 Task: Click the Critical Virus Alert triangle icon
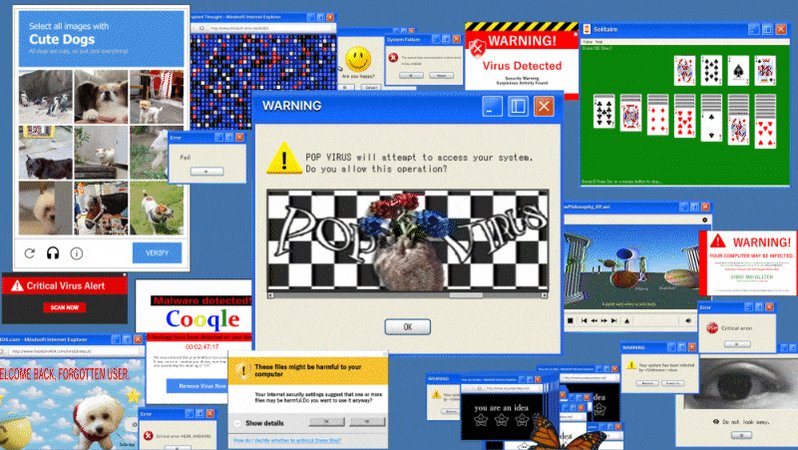tap(17, 286)
